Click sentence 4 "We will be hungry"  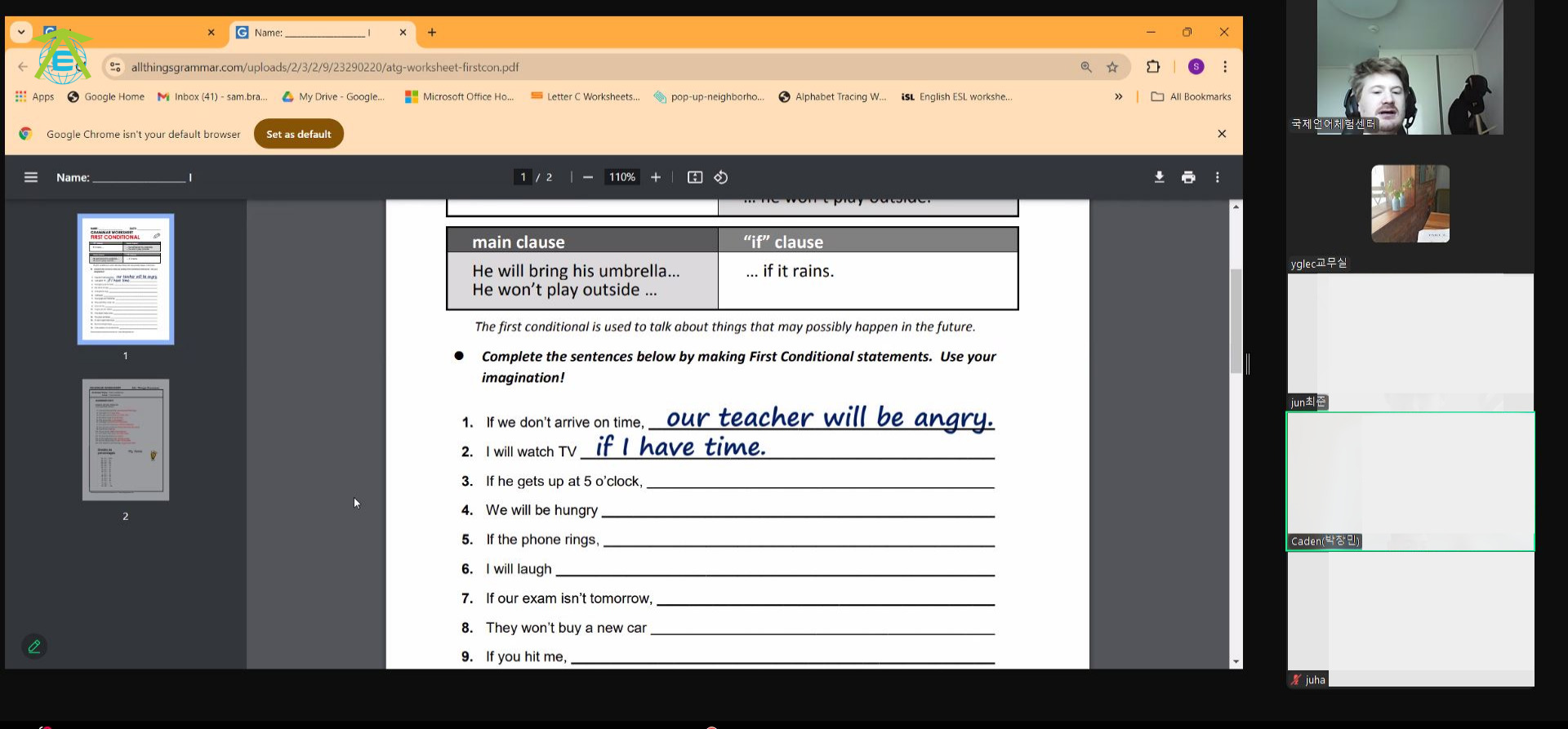(x=541, y=510)
